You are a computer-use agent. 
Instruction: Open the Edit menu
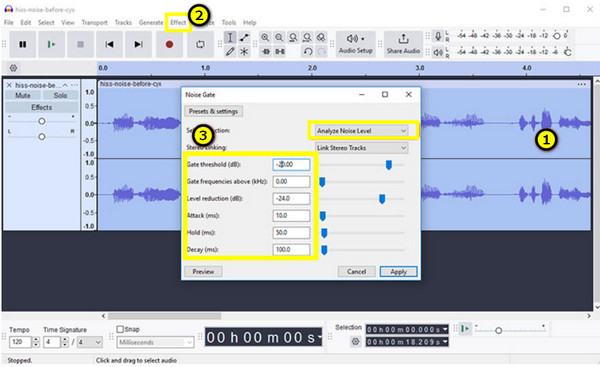tap(26, 23)
